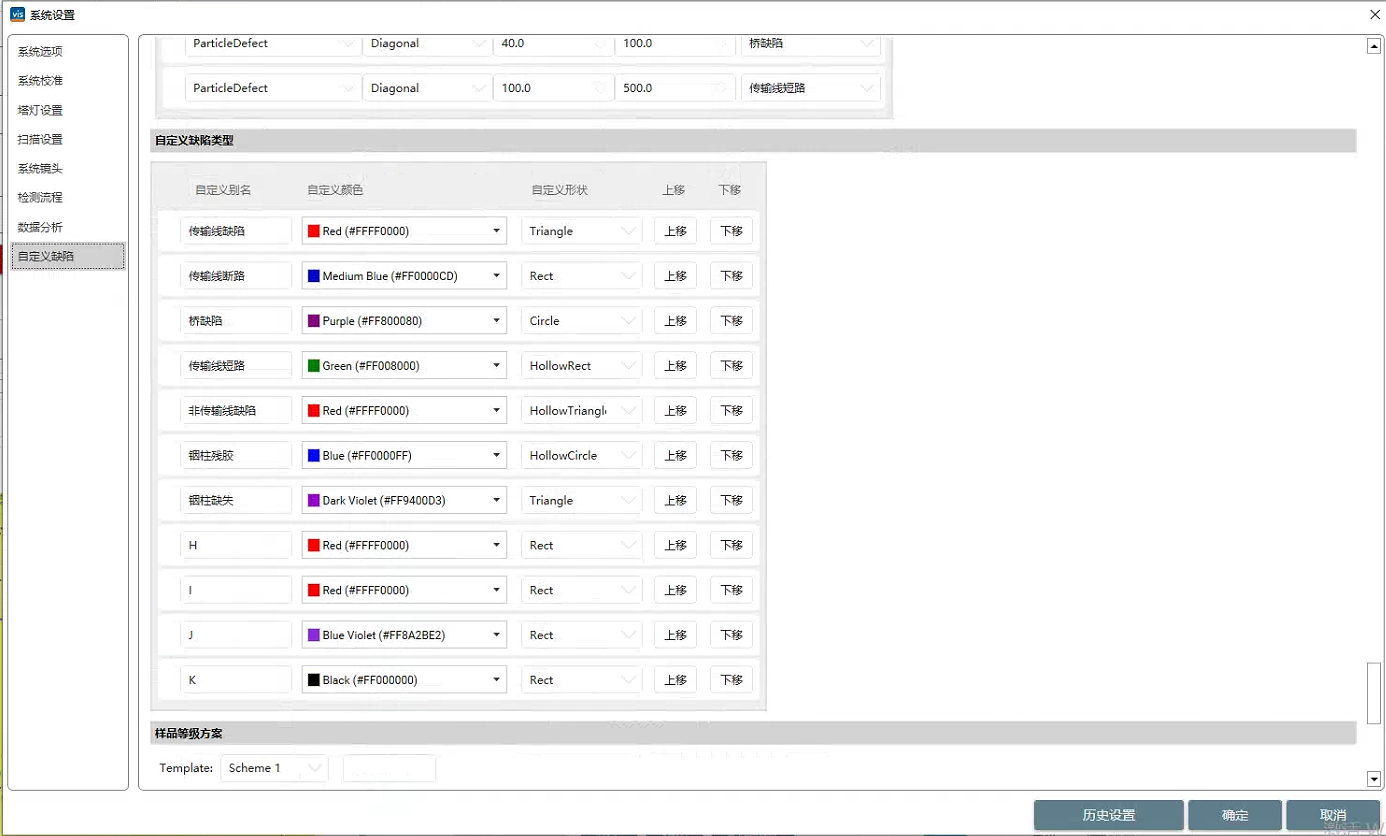
Task: Click the 自定义颜色 column header
Action: (335, 190)
